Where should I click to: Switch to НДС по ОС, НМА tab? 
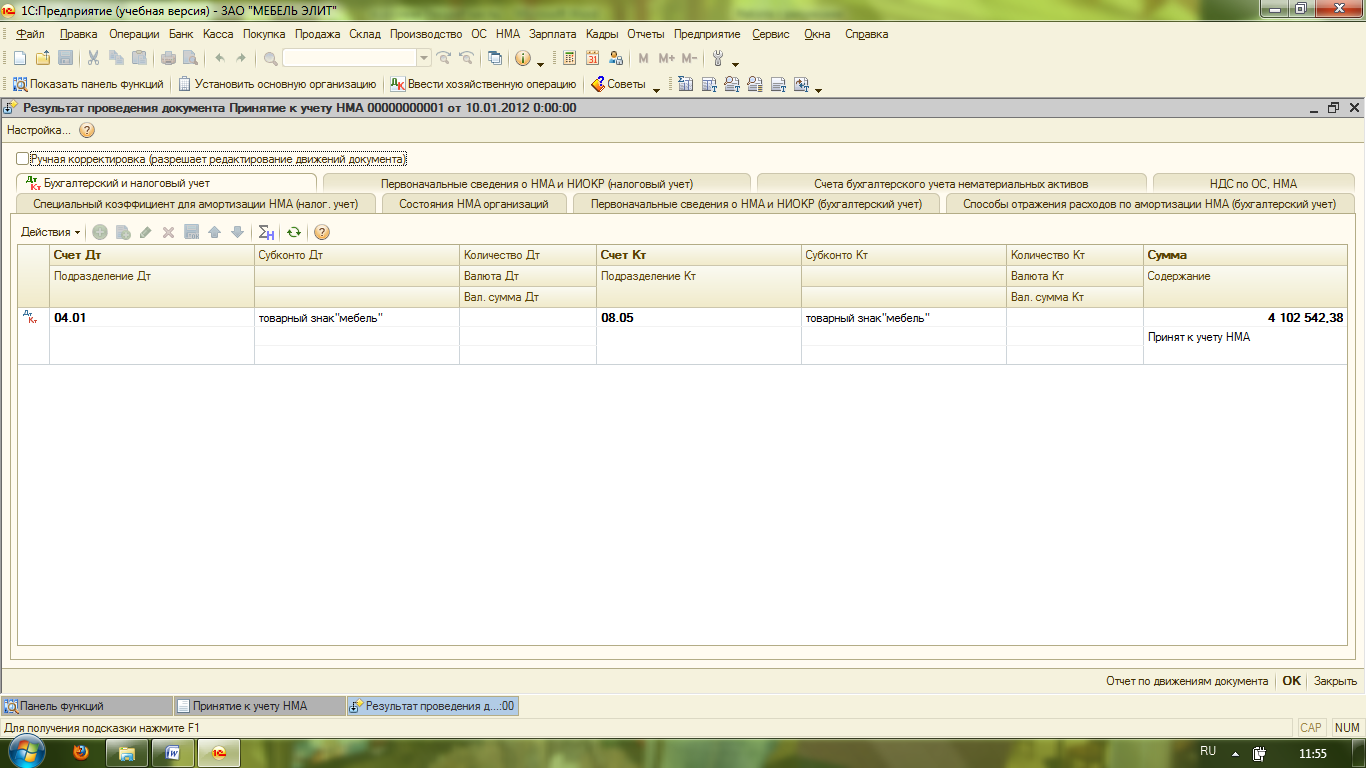pyautogui.click(x=1252, y=183)
